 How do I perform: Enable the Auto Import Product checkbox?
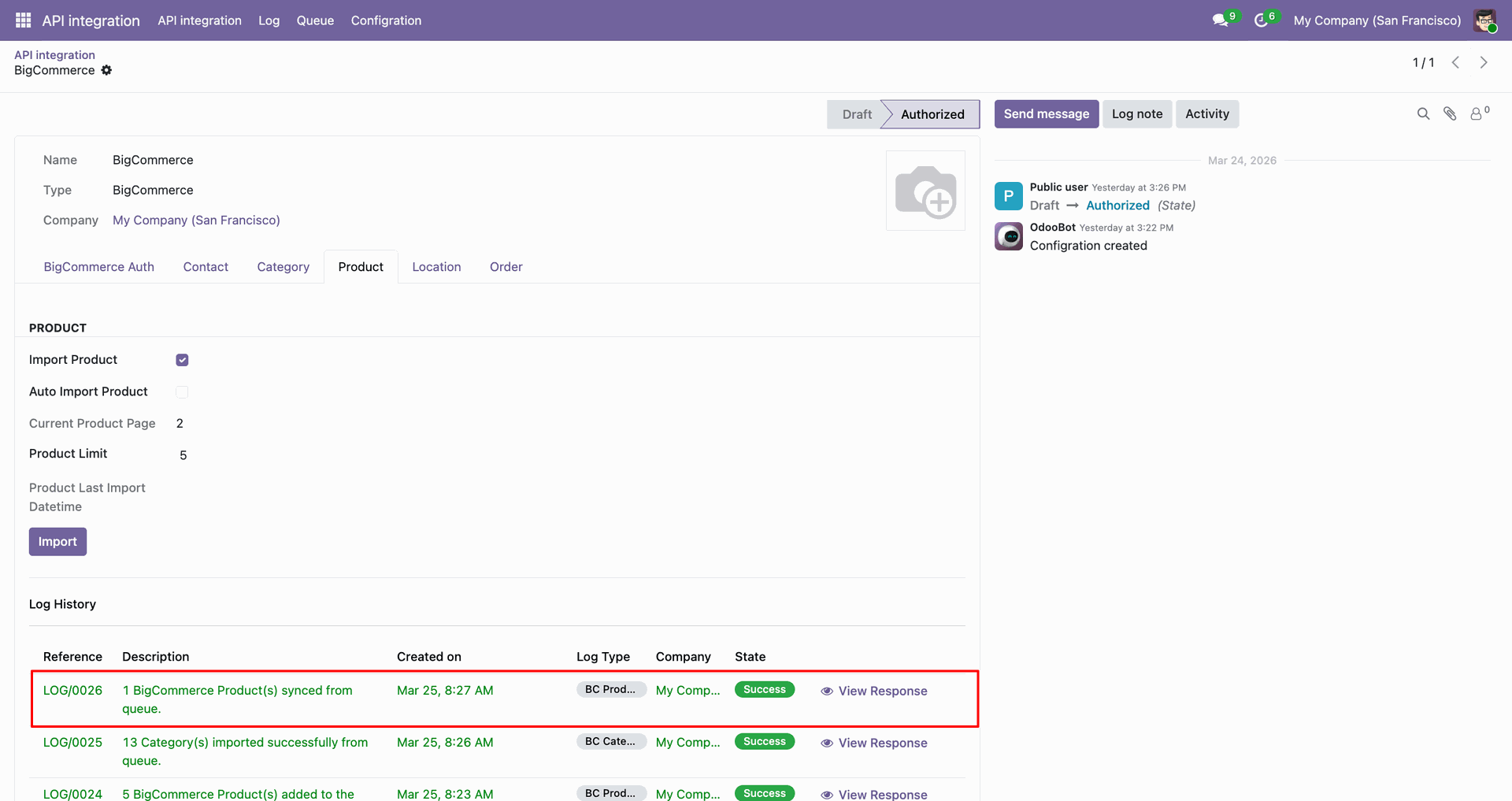click(x=182, y=392)
